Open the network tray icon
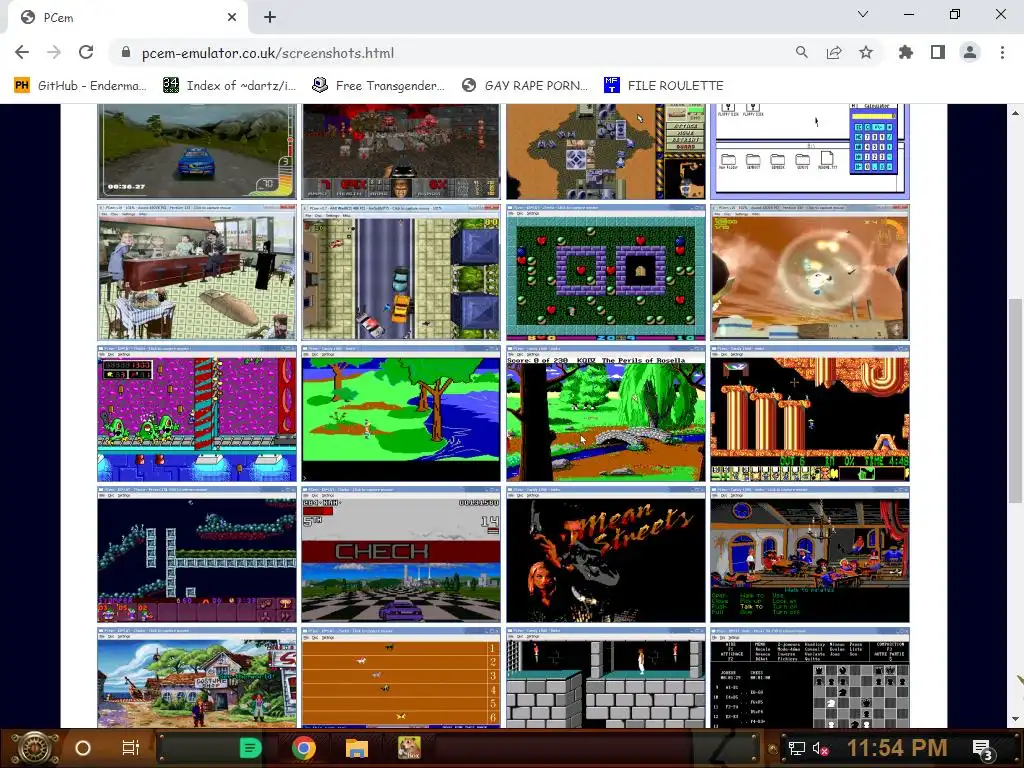 click(796, 748)
